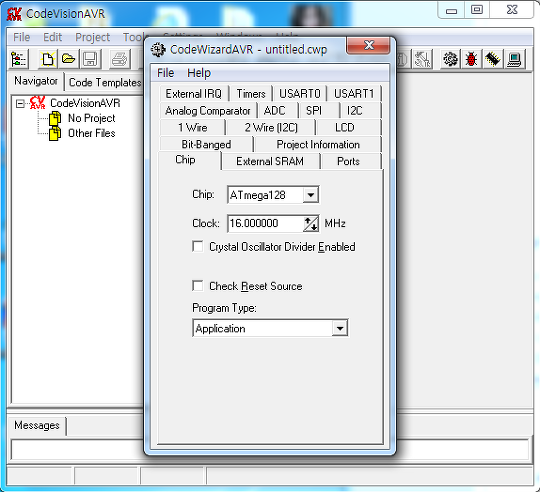Enable Check Reset Source checkbox

click(198, 286)
